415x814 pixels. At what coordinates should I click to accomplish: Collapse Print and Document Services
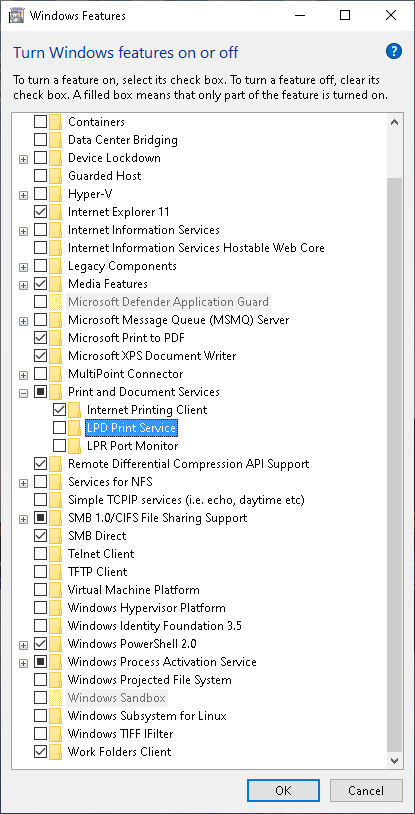23,394
